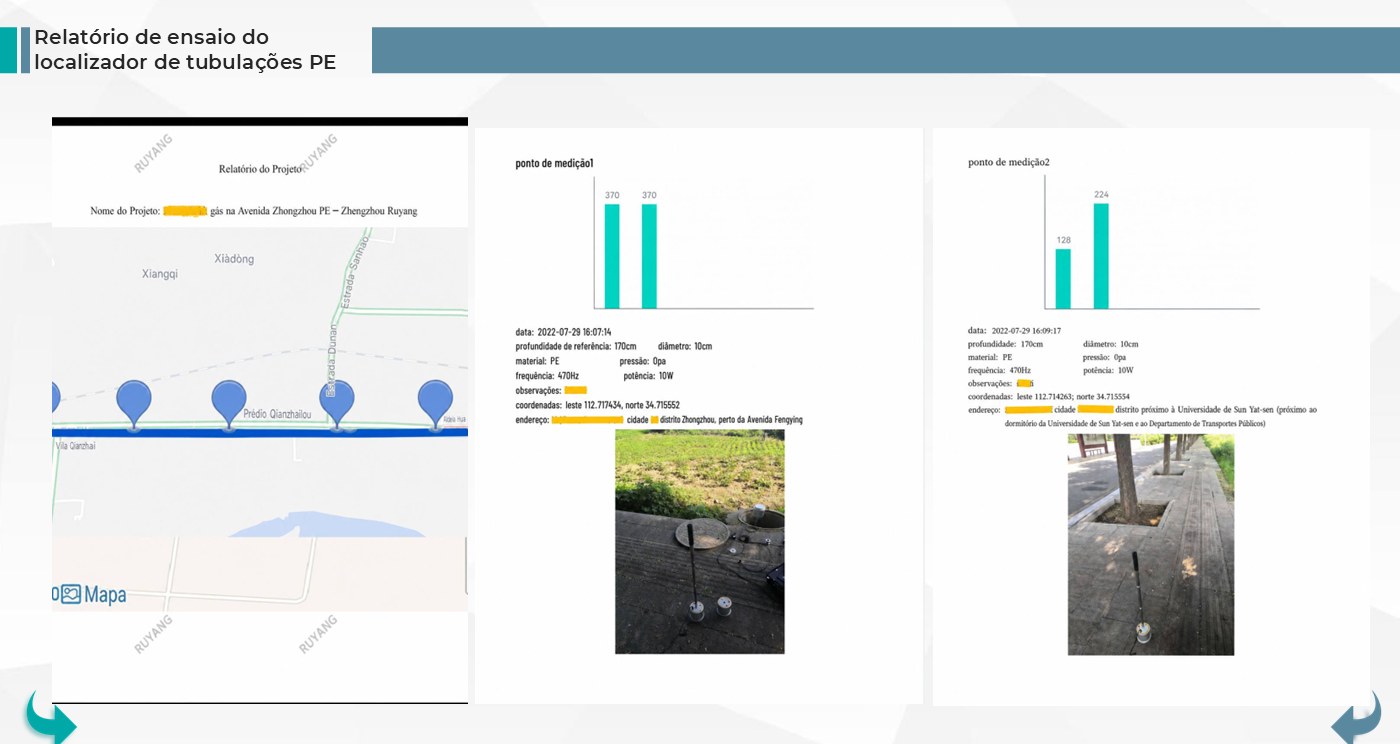Click the 128 bar in second chart
The width and height of the screenshot is (1400, 744).
click(x=1063, y=279)
